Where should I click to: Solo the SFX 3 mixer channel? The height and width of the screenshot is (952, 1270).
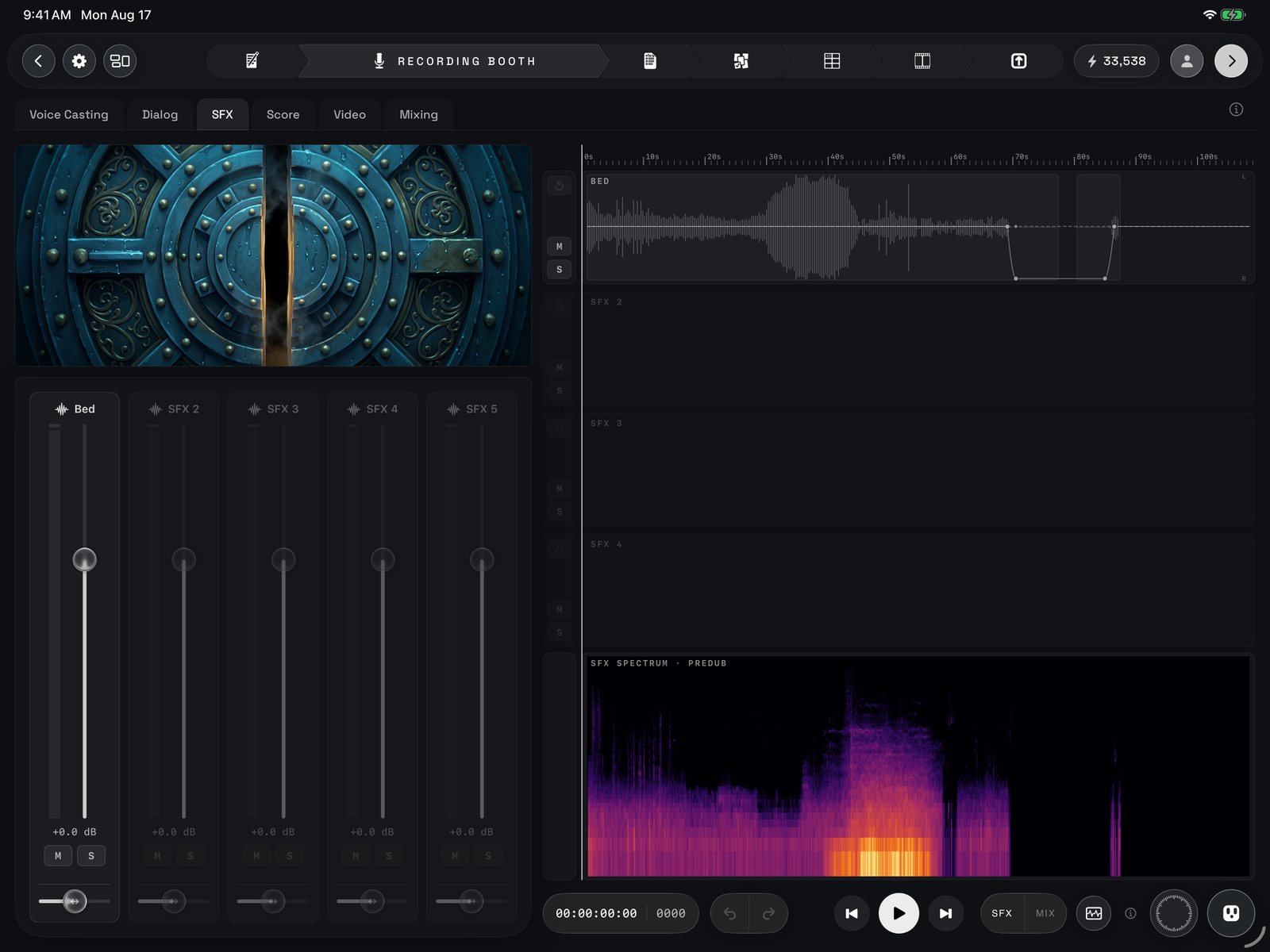[290, 856]
